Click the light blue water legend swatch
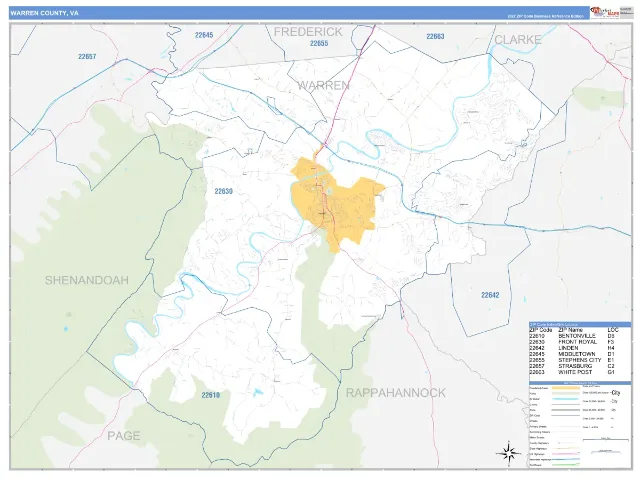The width and height of the screenshot is (640, 480). [565, 399]
